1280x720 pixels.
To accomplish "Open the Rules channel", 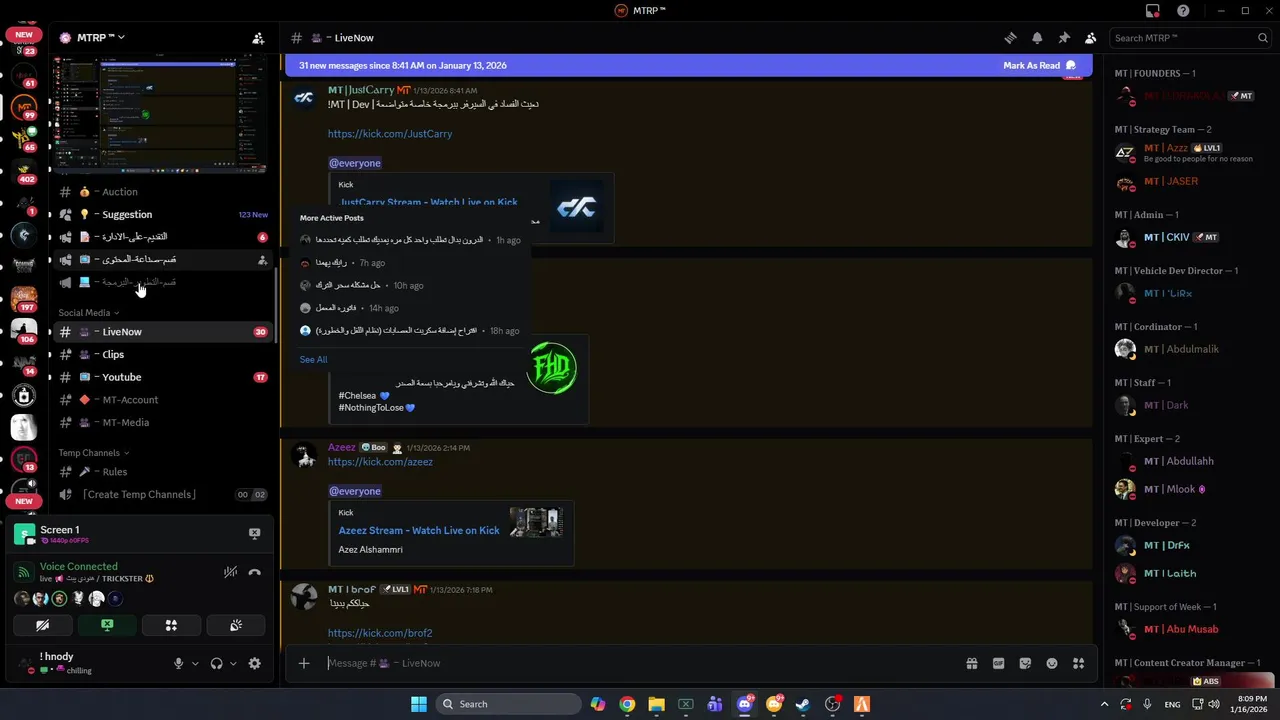I will point(163,472).
